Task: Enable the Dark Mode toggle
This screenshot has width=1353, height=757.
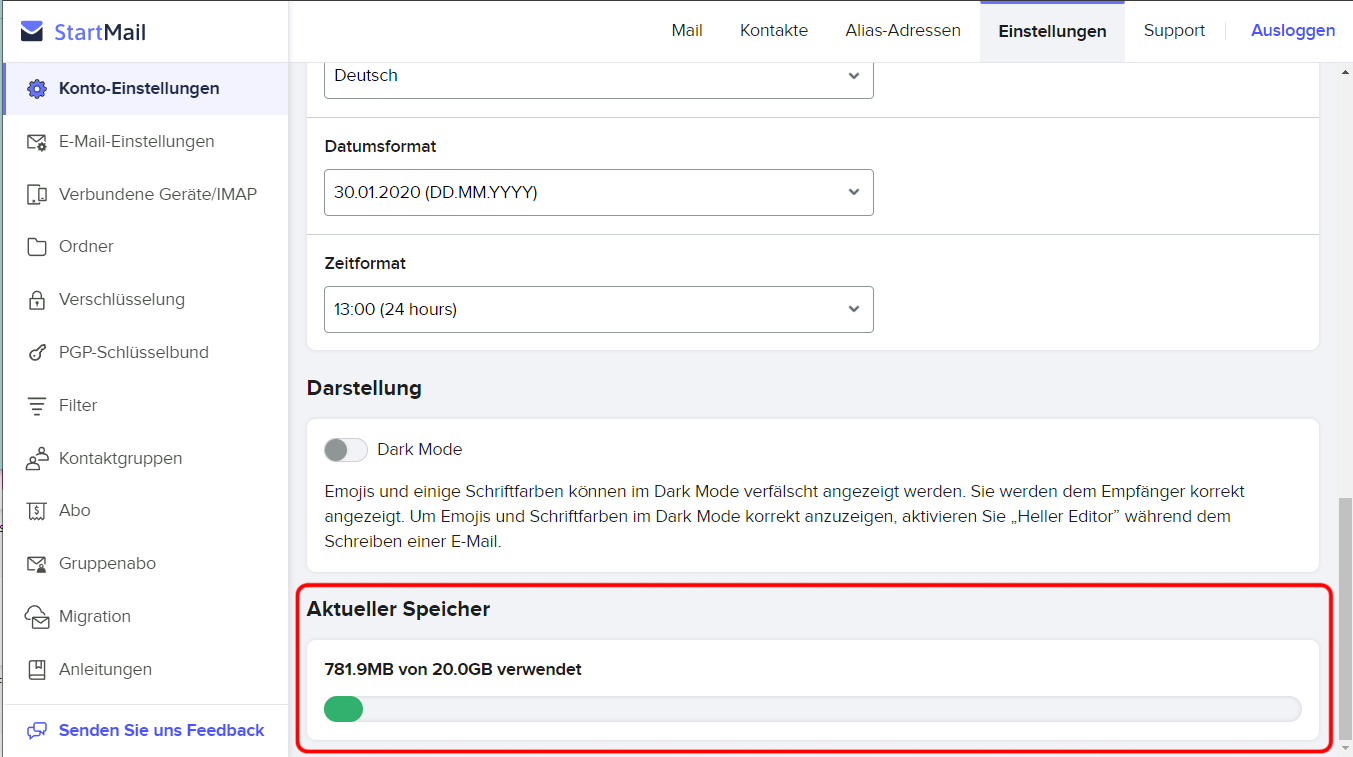Action: point(346,450)
